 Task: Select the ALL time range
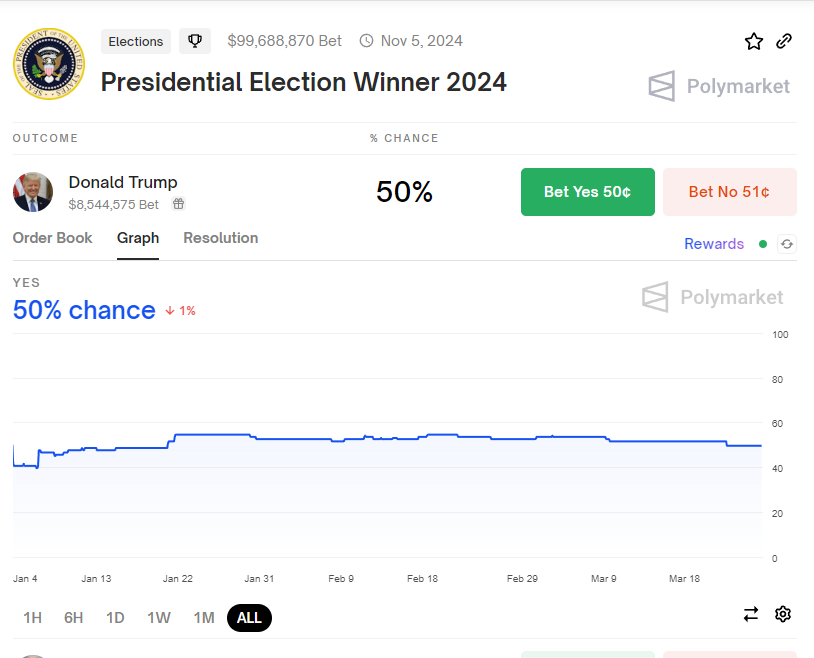pos(249,618)
